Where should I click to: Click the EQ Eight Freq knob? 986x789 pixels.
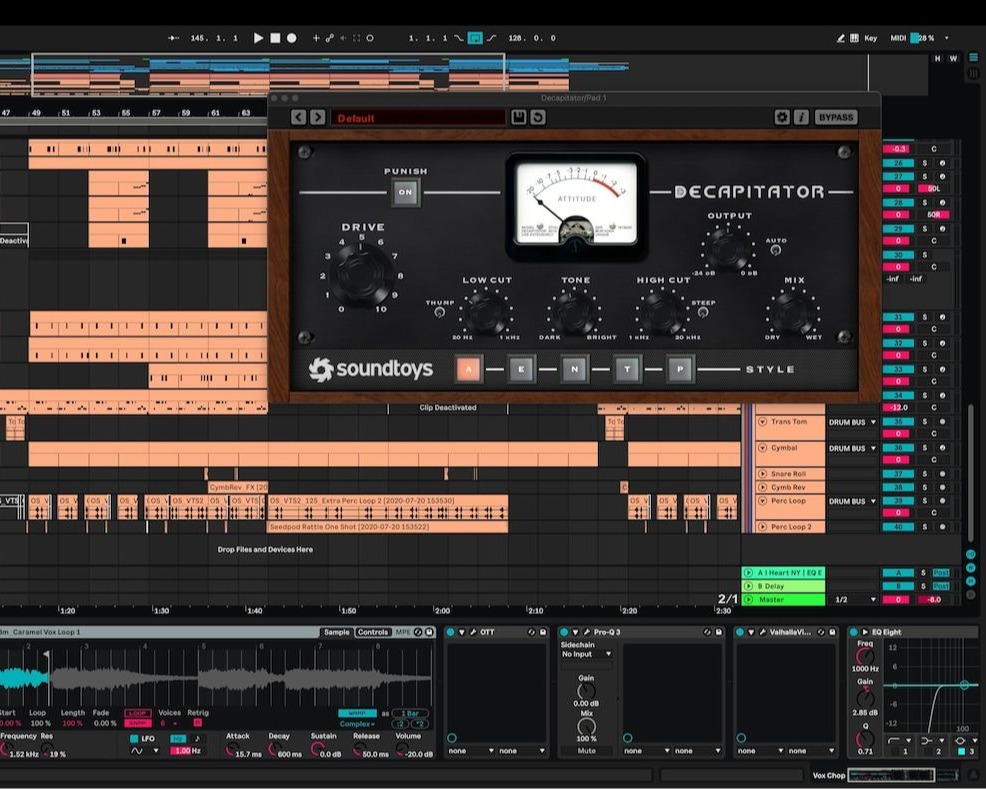click(x=865, y=656)
